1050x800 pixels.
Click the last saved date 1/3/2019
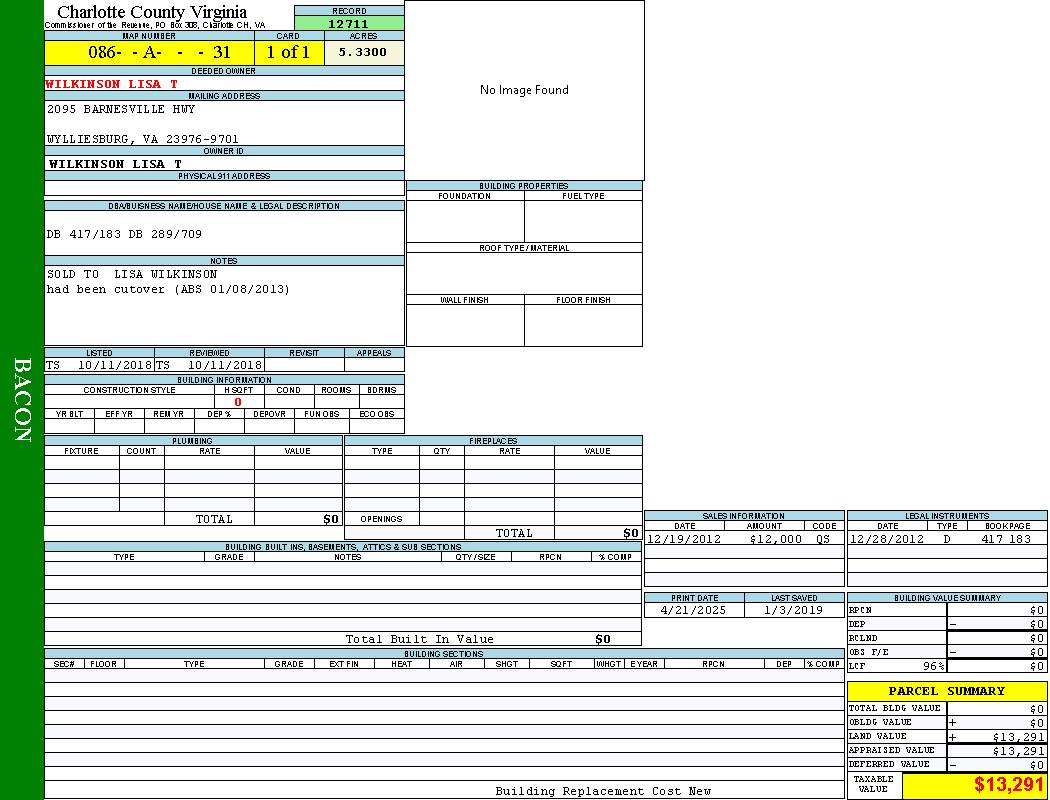pos(793,610)
